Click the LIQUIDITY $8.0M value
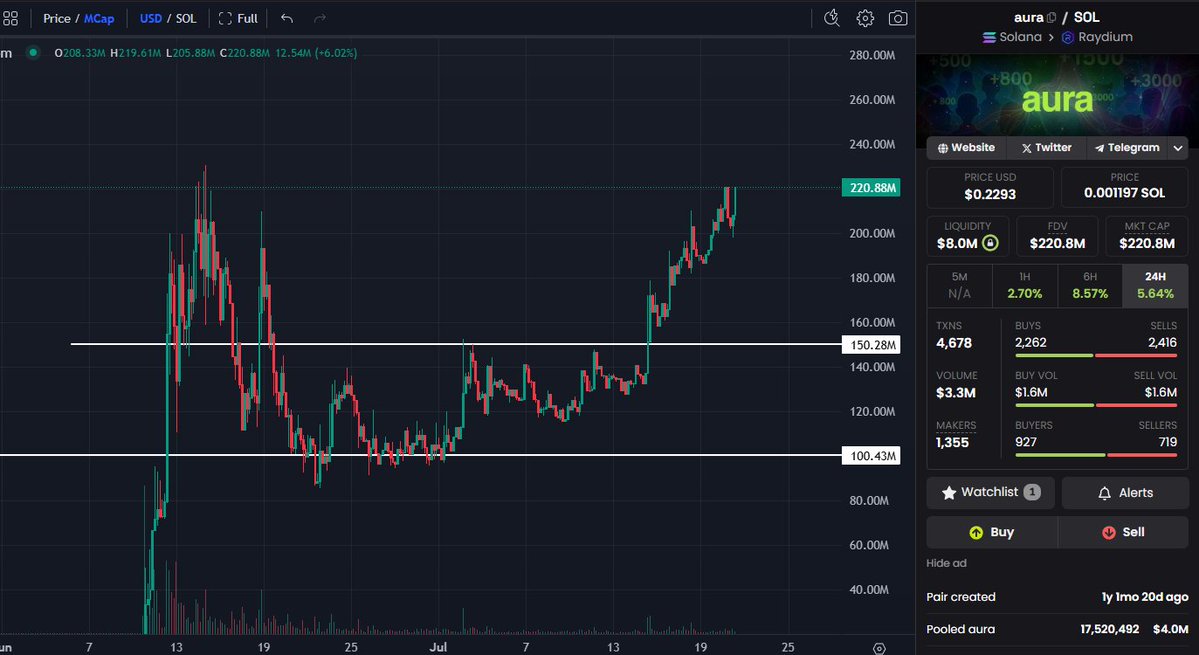The image size is (1199, 655). [957, 244]
